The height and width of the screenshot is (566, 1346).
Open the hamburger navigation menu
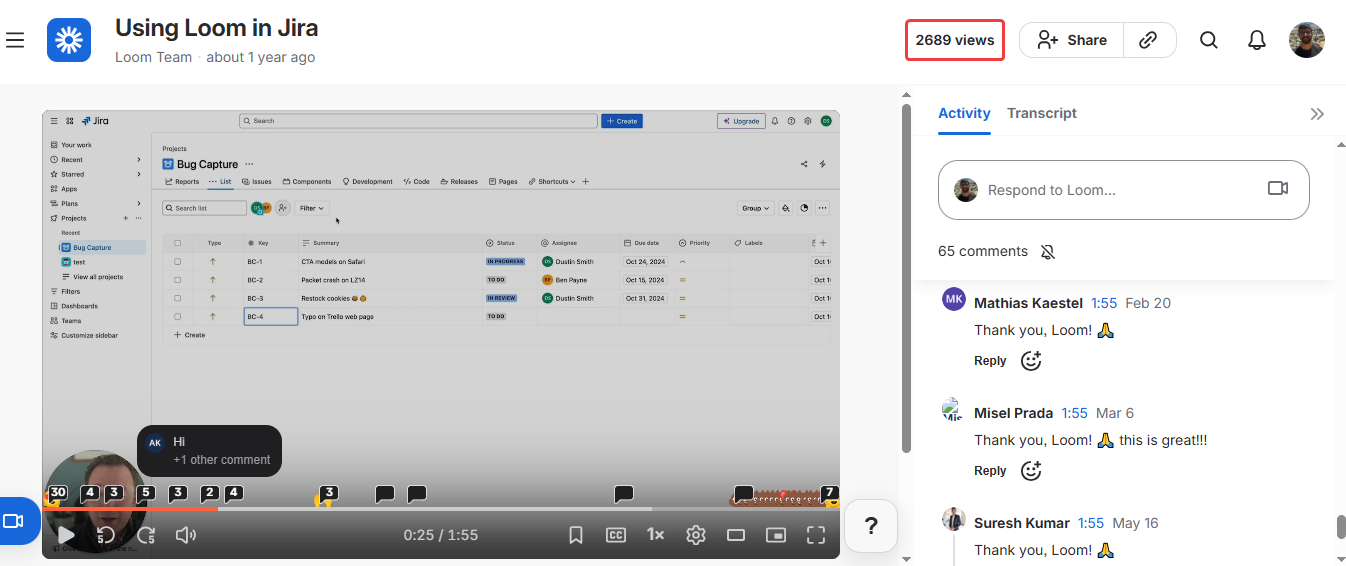[x=15, y=40]
